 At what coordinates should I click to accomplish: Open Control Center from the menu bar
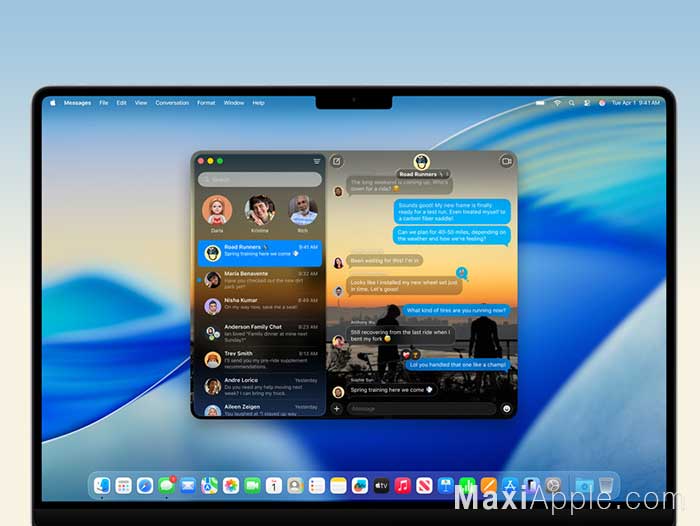pyautogui.click(x=587, y=103)
